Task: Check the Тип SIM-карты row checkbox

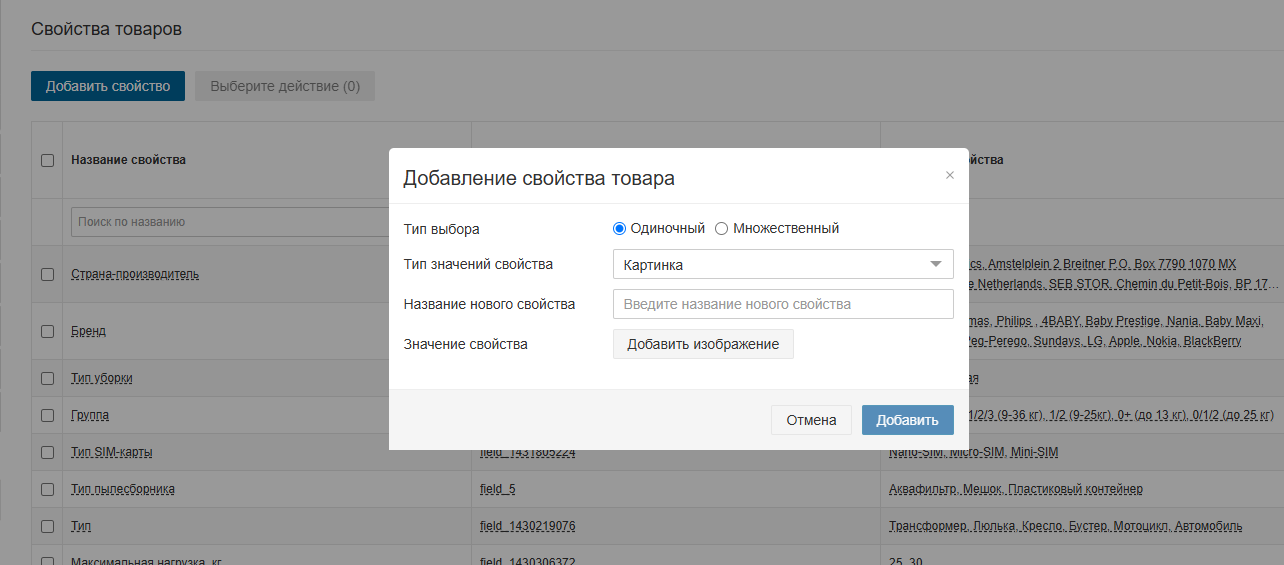Action: tap(47, 452)
